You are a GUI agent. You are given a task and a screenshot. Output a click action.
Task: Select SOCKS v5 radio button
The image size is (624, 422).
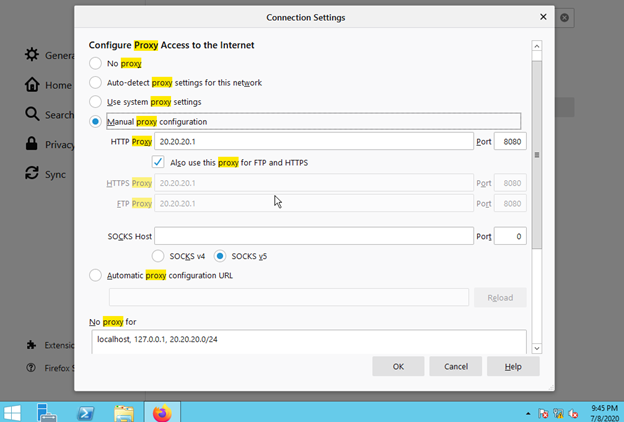pos(220,256)
